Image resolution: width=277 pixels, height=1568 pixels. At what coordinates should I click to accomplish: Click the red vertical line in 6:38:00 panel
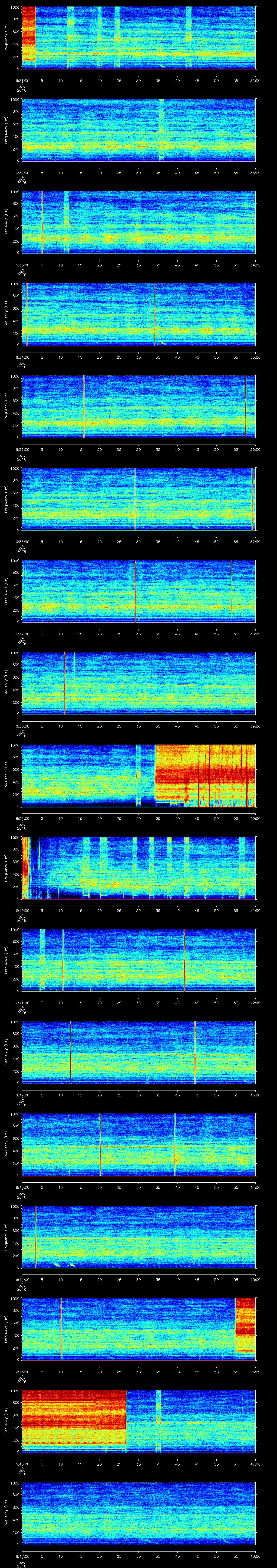[65, 683]
